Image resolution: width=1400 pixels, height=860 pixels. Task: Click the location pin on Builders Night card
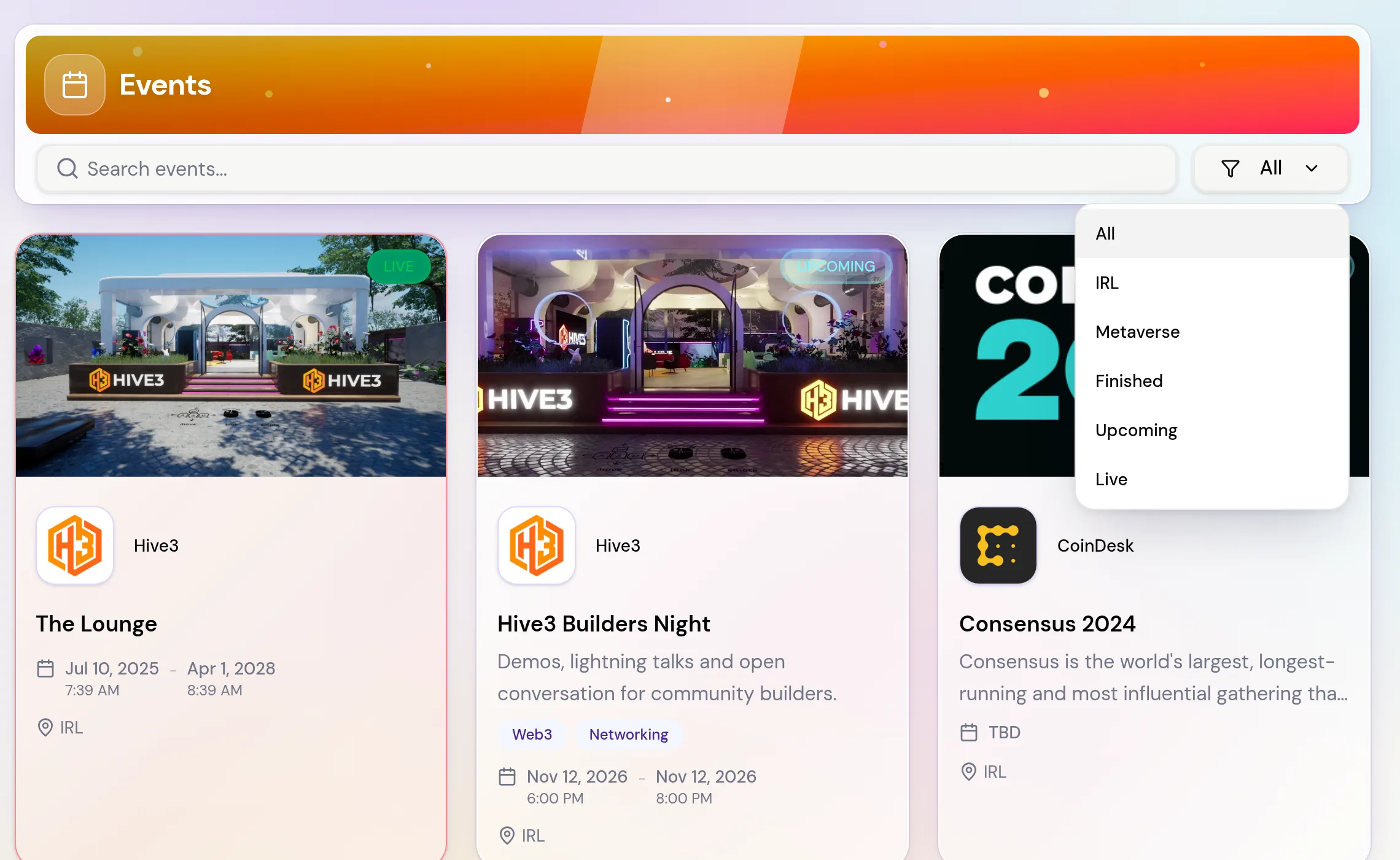(507, 835)
